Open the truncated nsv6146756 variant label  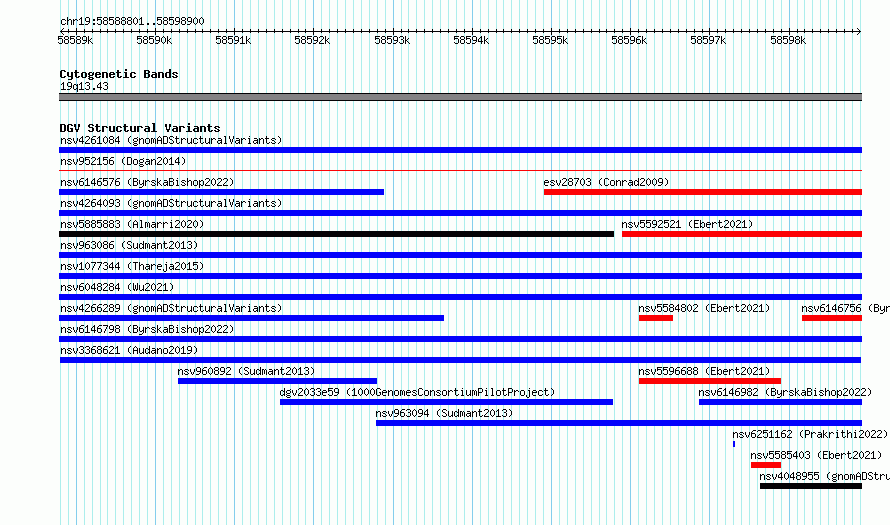pyautogui.click(x=845, y=308)
